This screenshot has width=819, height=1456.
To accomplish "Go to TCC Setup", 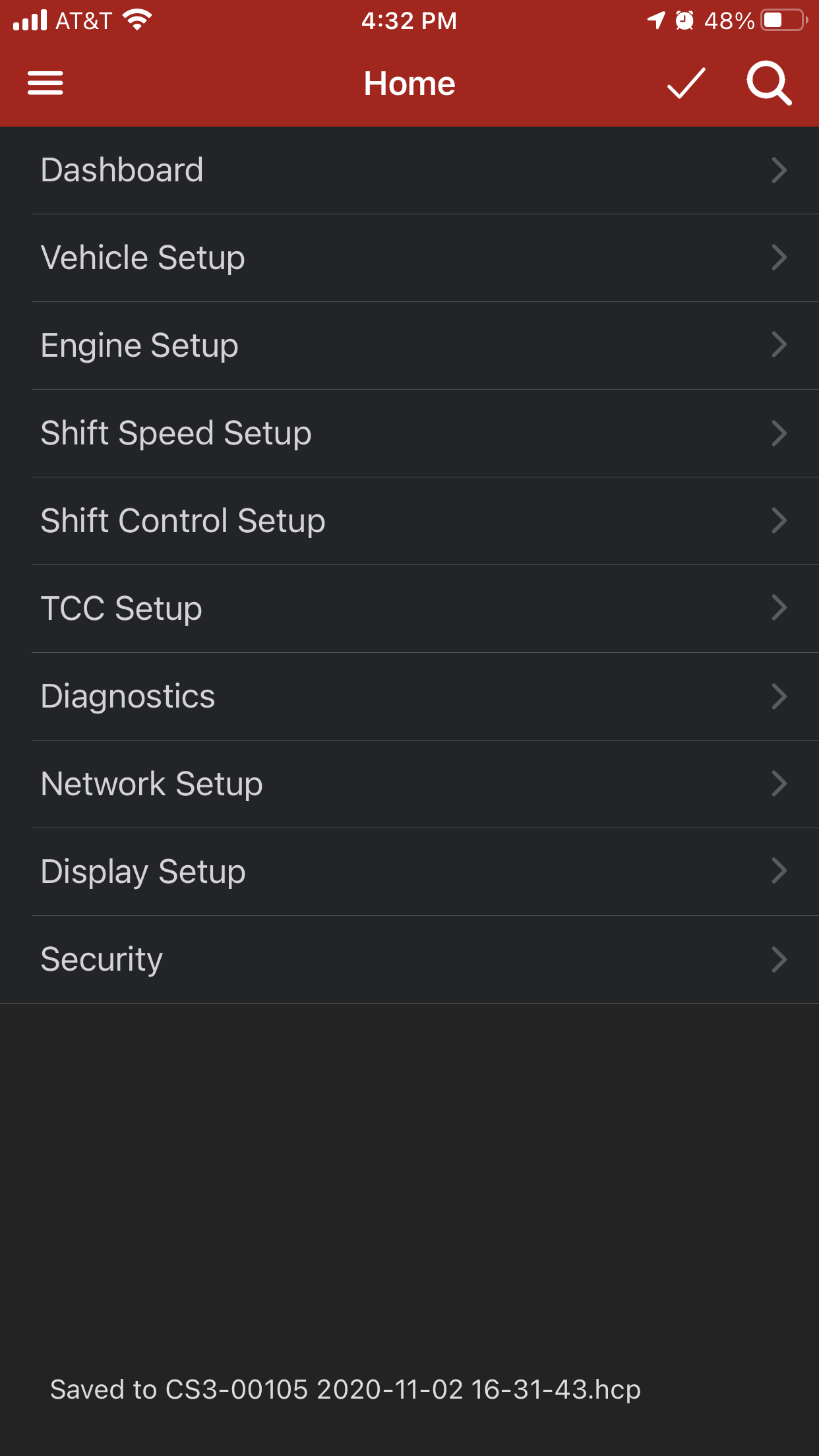I will tap(121, 608).
